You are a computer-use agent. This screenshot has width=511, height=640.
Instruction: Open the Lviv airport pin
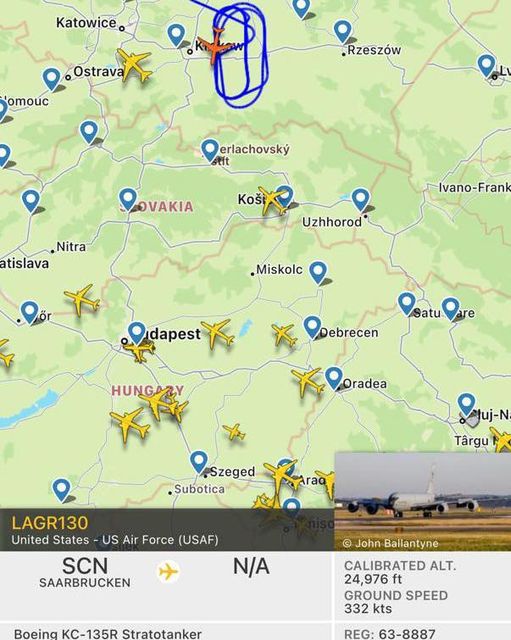coord(487,66)
